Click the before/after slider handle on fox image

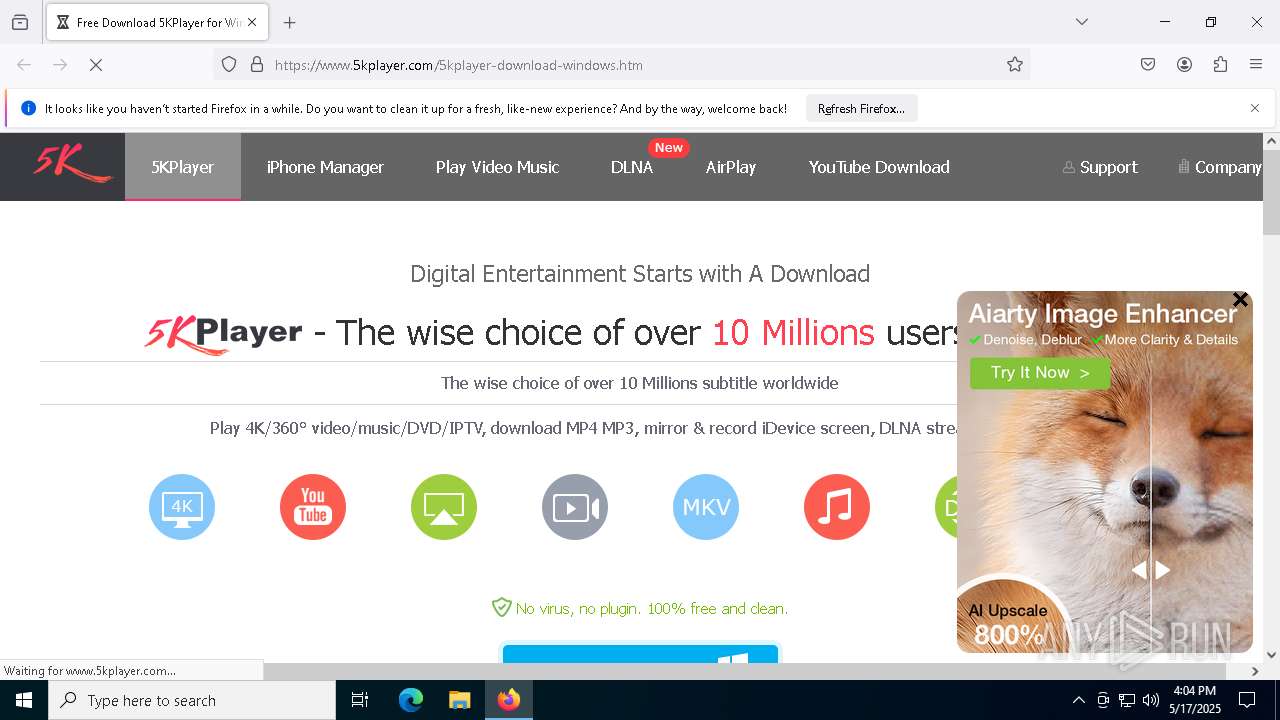pyautogui.click(x=1150, y=570)
